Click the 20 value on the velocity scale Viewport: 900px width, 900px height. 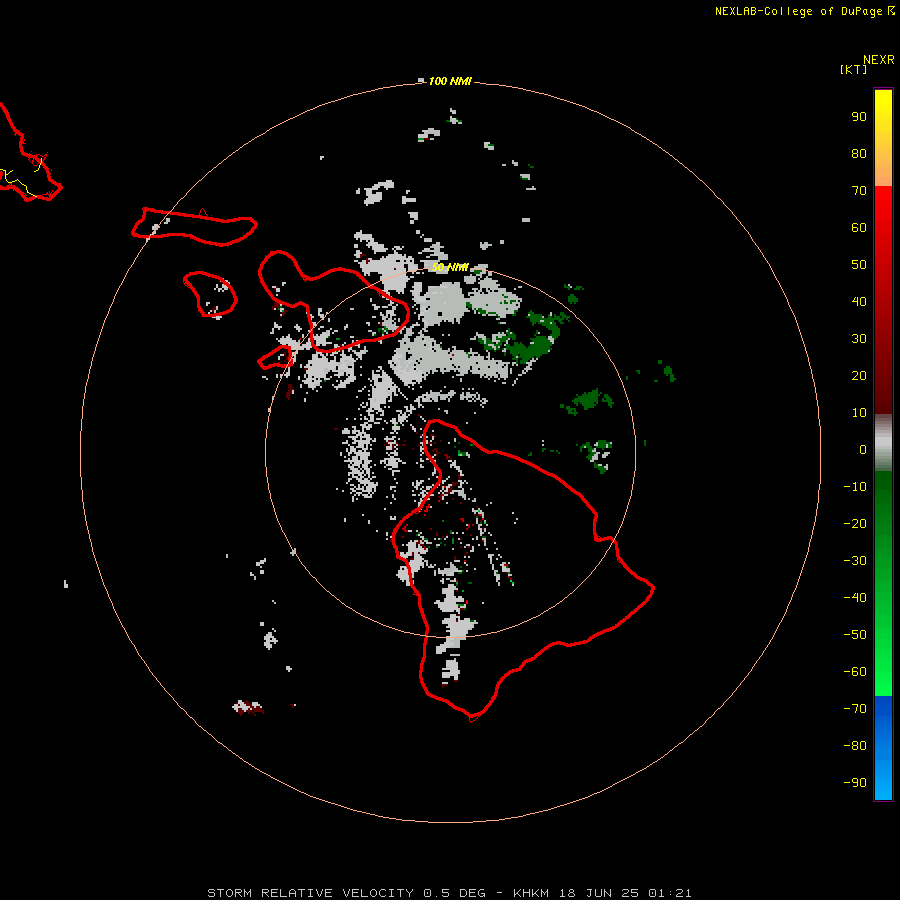pyautogui.click(x=859, y=375)
